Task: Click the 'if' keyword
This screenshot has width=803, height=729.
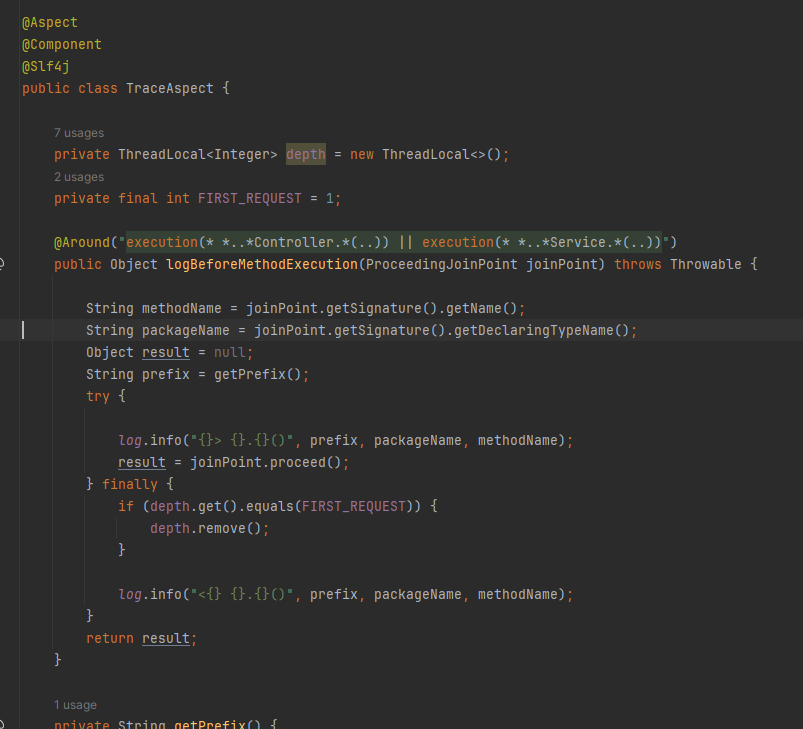Action: coord(126,507)
